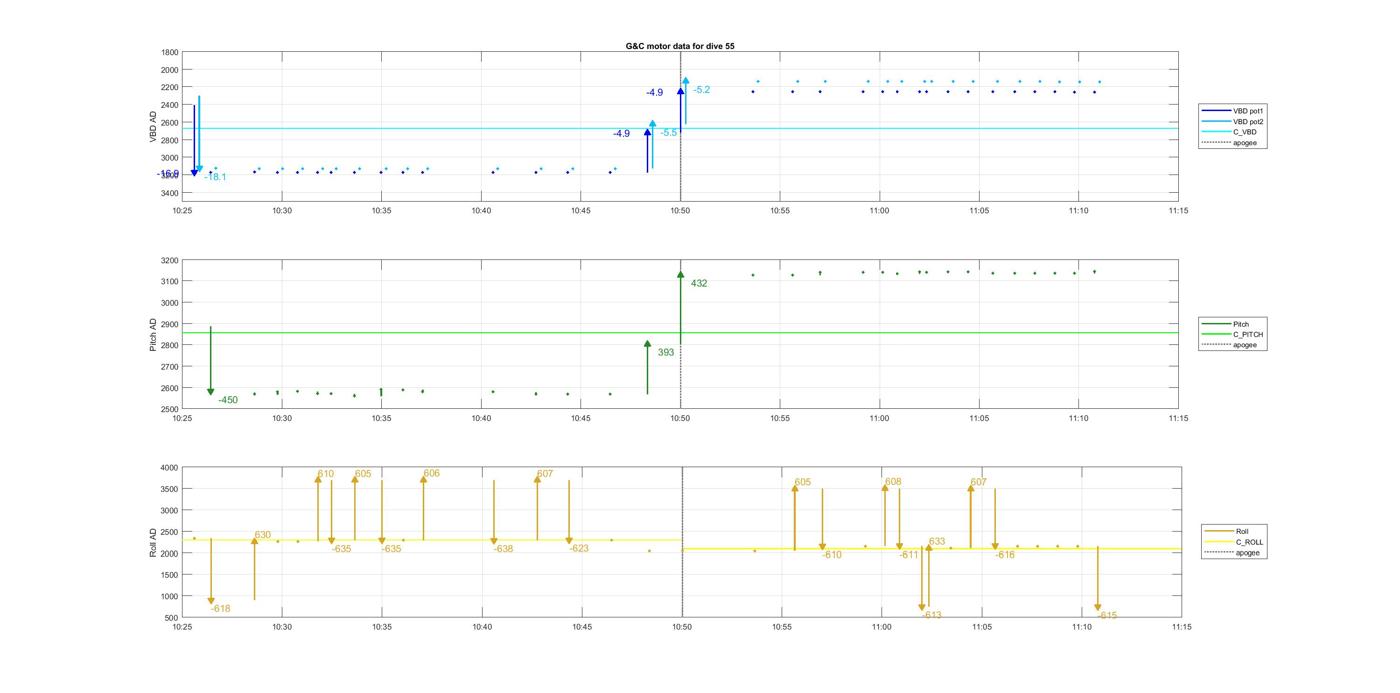
Task: Click the '-611' roll annotation
Action: point(909,554)
